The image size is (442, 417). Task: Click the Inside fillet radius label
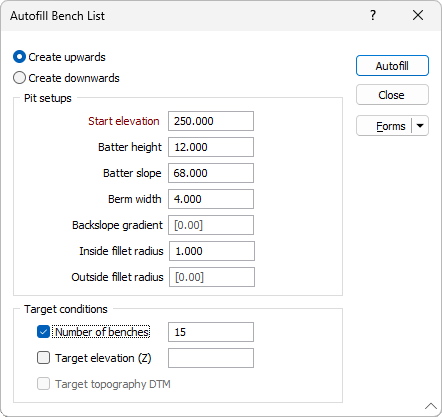tap(121, 251)
